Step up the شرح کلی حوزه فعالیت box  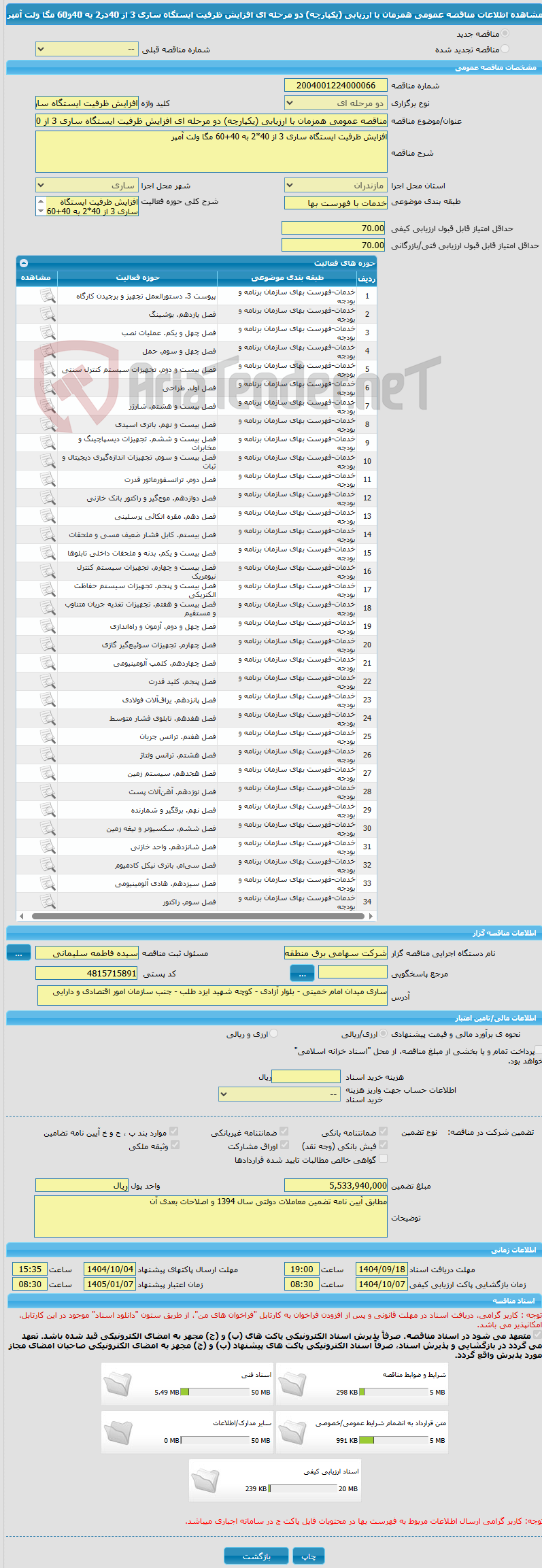pyautogui.click(x=41, y=201)
